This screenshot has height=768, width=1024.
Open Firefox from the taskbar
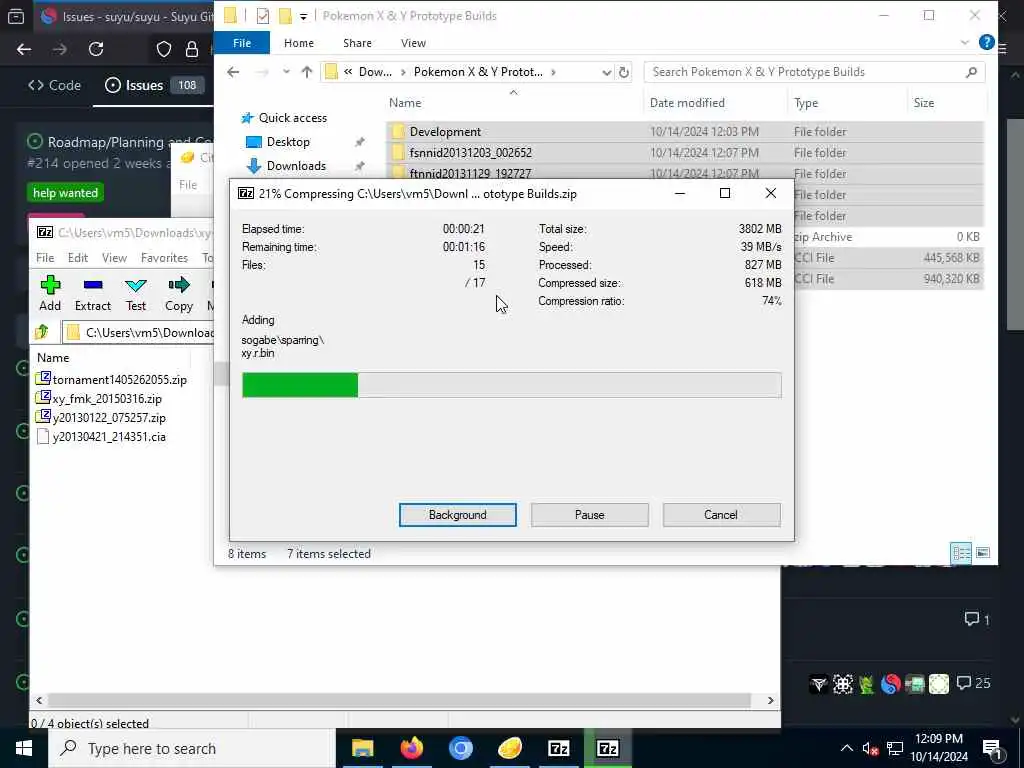[x=411, y=748]
